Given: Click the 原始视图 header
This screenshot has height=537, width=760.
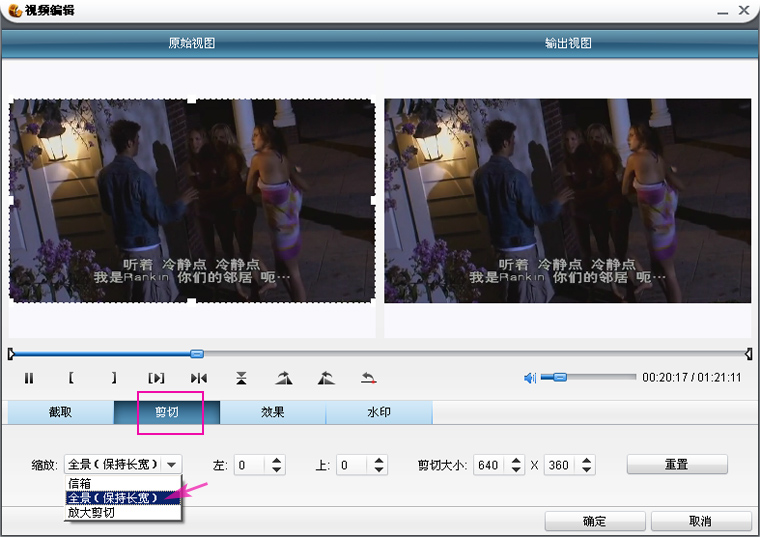Looking at the screenshot, I should [x=192, y=43].
